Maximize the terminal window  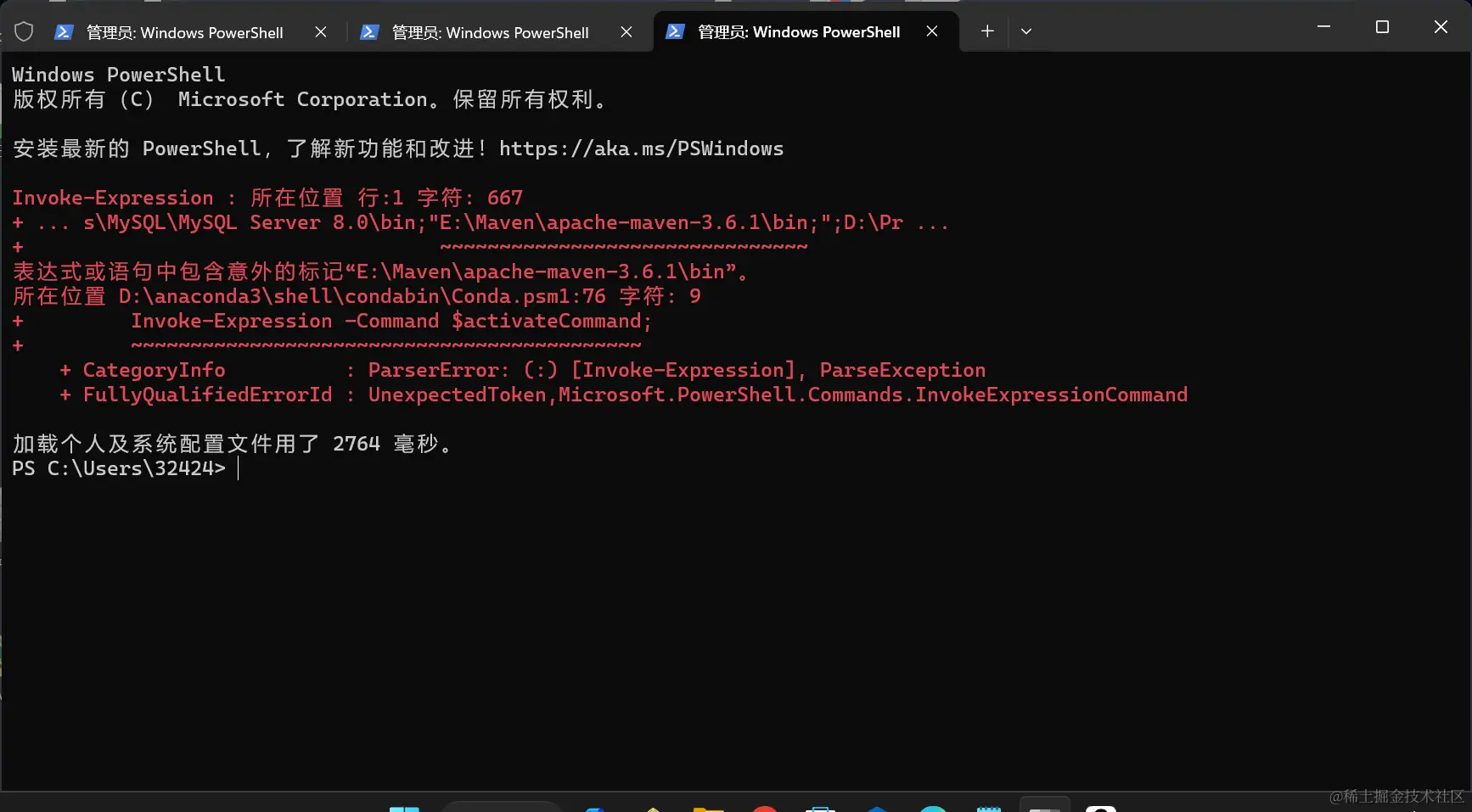[x=1382, y=27]
